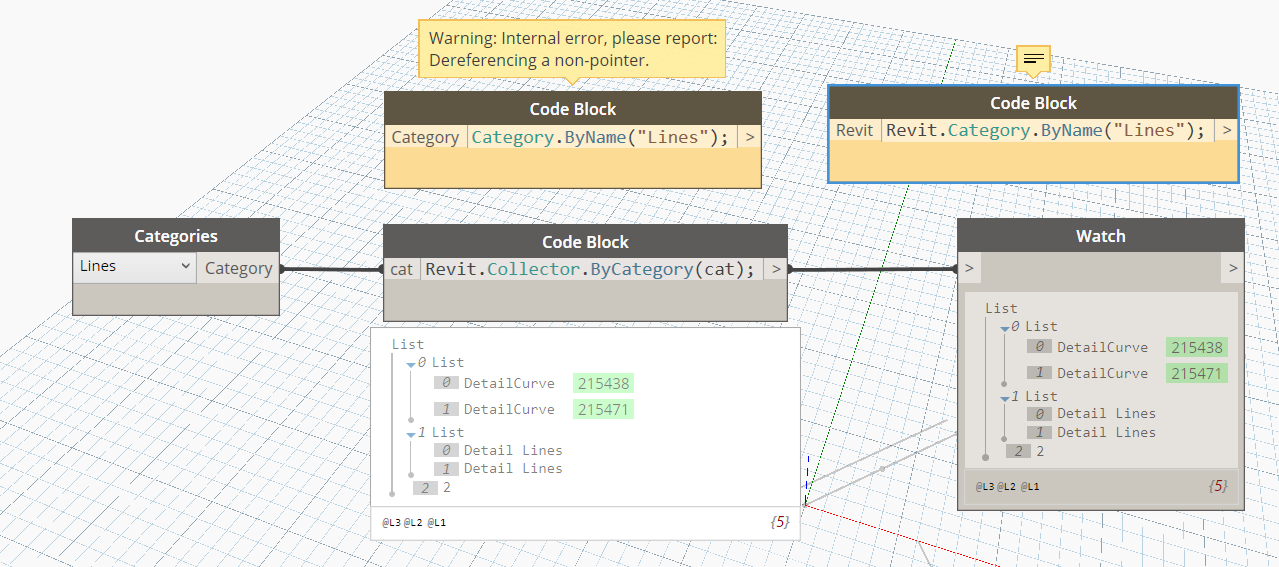Click element ID 215471 in the preview bubble

pos(604,409)
